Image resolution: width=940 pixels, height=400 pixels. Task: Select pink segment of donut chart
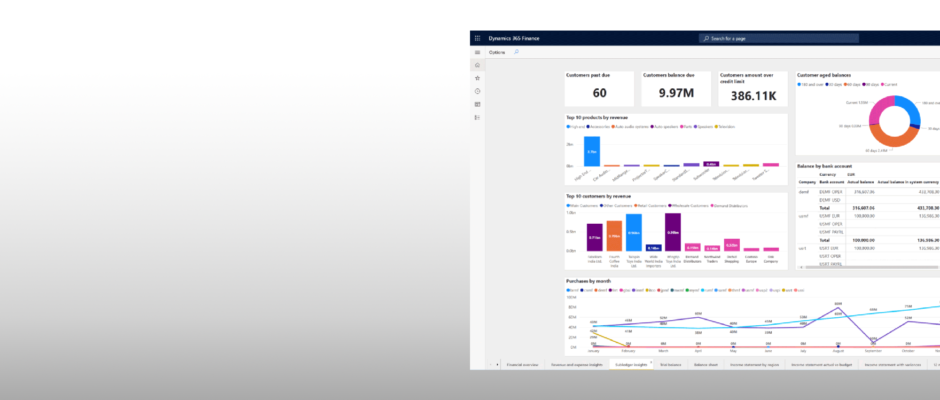(880, 108)
